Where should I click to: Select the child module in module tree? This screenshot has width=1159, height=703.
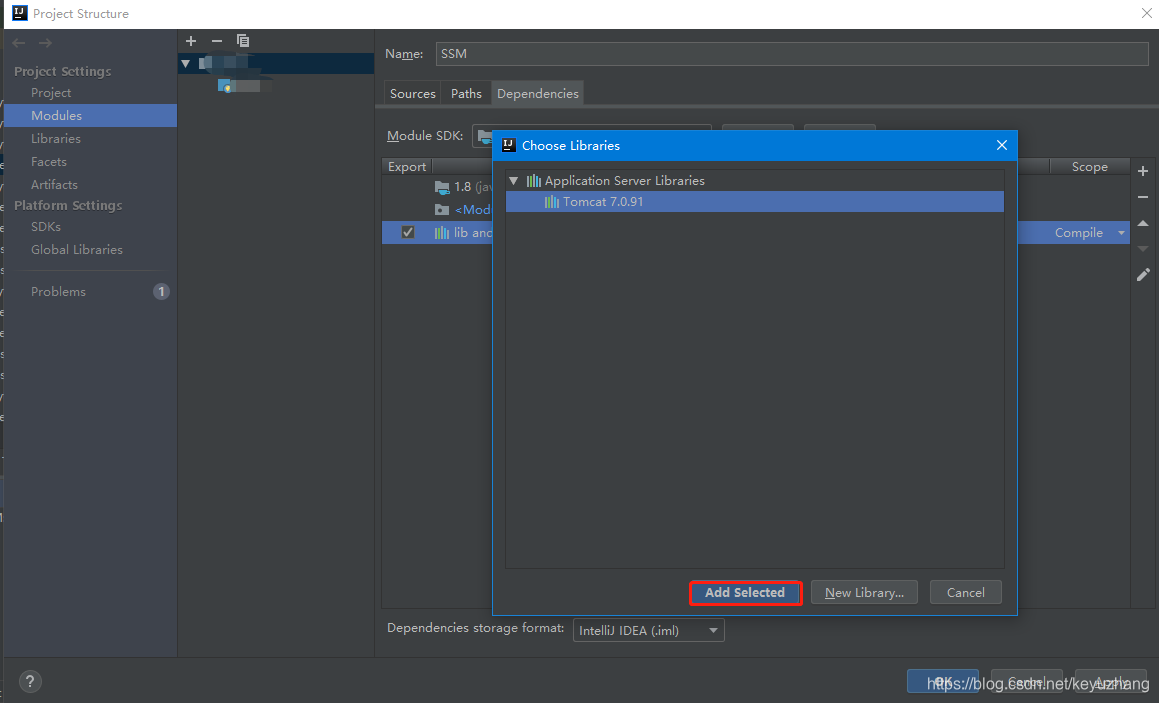pyautogui.click(x=245, y=86)
